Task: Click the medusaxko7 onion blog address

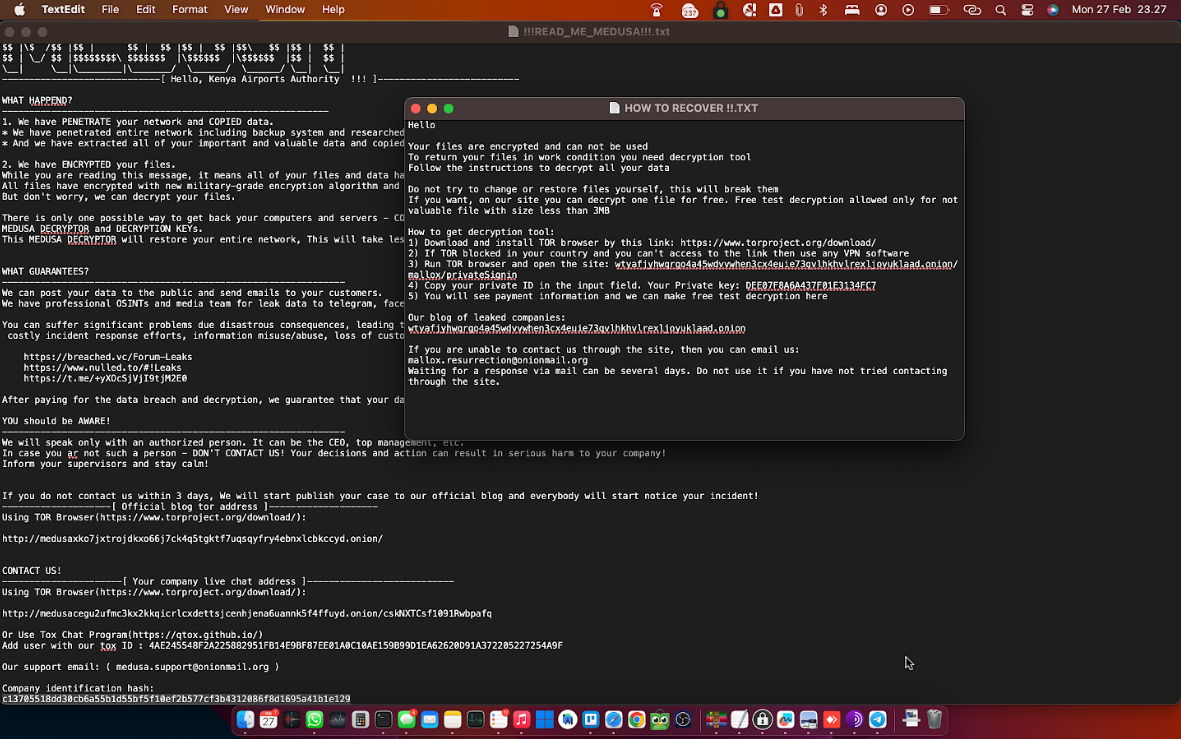Action: click(192, 539)
